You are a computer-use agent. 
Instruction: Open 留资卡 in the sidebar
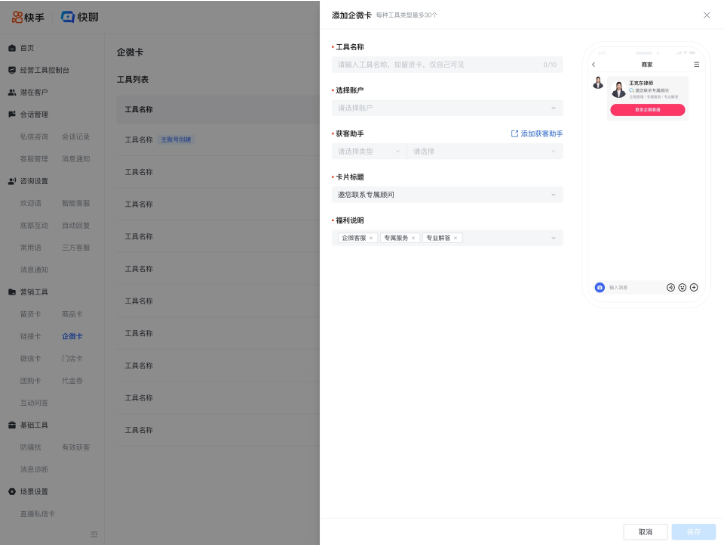coord(31,314)
